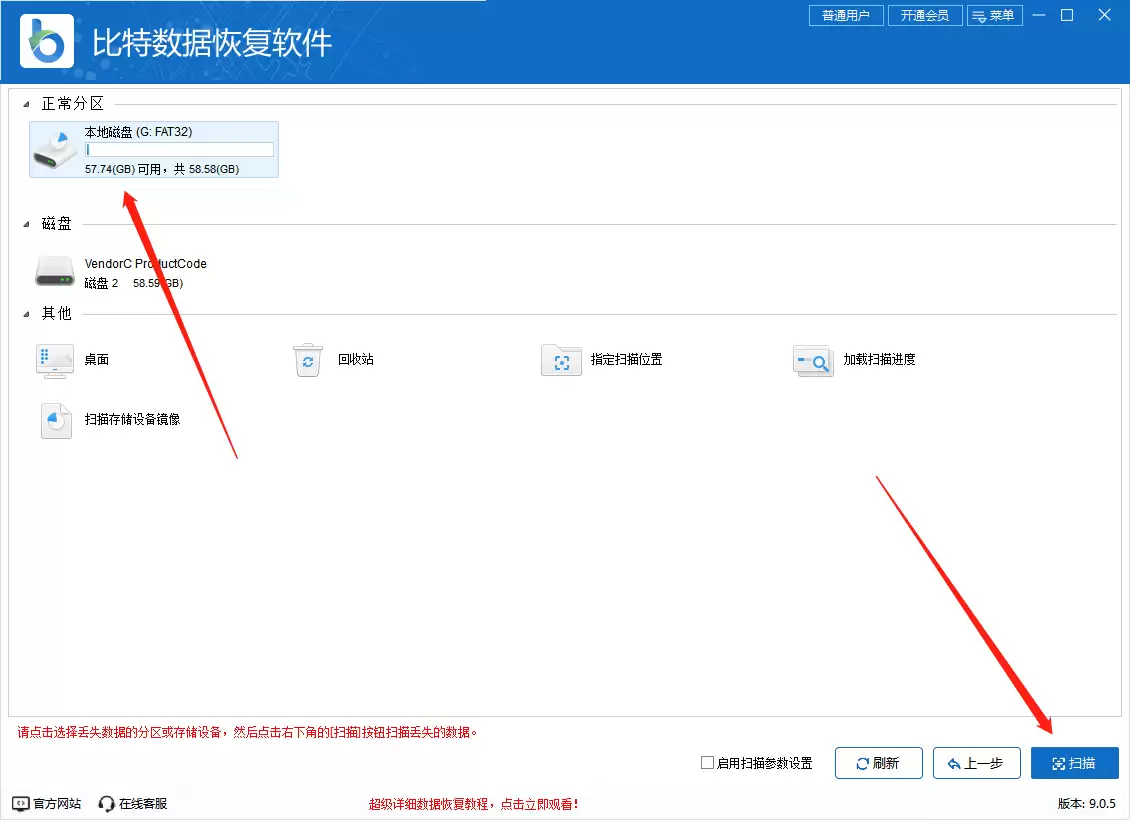Select the 本地磁盘 G: FAT32 drive icon
The width and height of the screenshot is (1130, 820).
click(x=55, y=149)
